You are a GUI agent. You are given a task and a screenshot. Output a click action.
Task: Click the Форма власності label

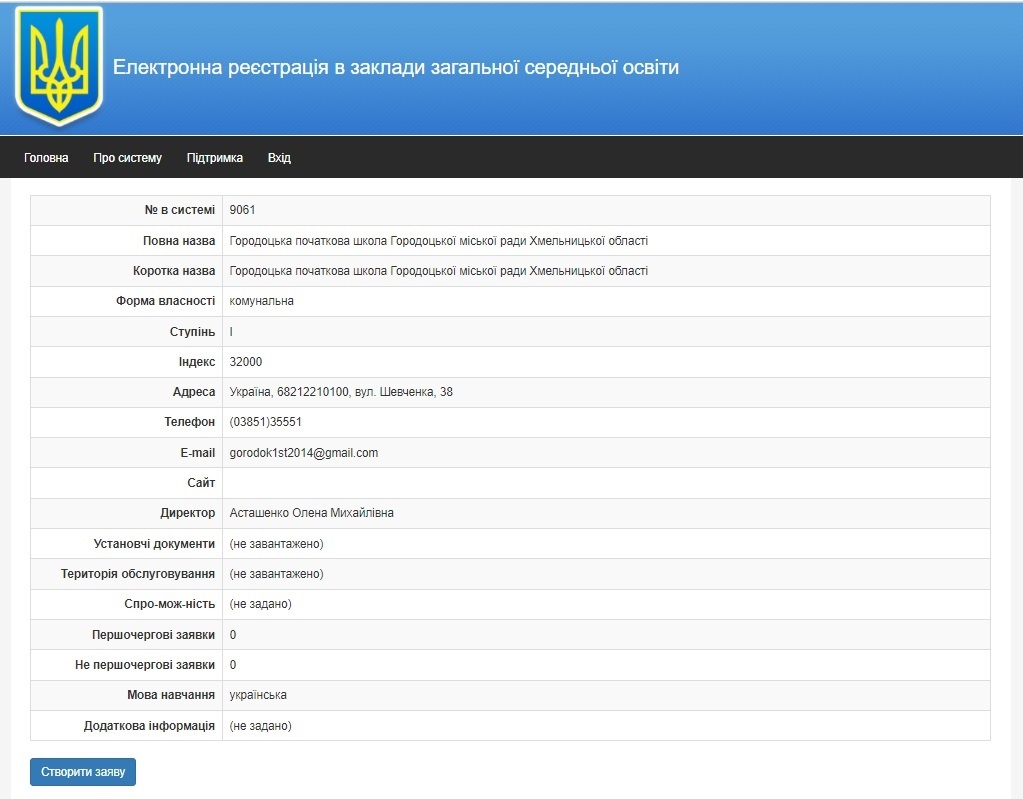pos(166,301)
